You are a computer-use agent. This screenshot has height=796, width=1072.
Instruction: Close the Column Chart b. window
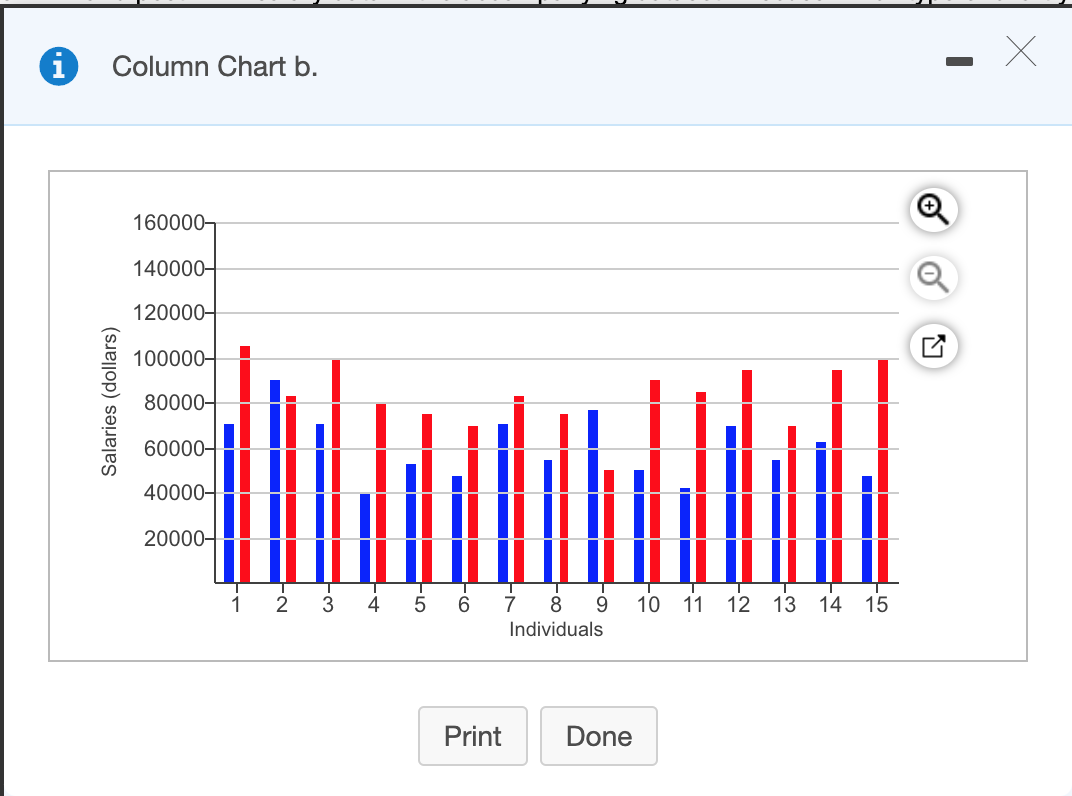coord(1020,53)
